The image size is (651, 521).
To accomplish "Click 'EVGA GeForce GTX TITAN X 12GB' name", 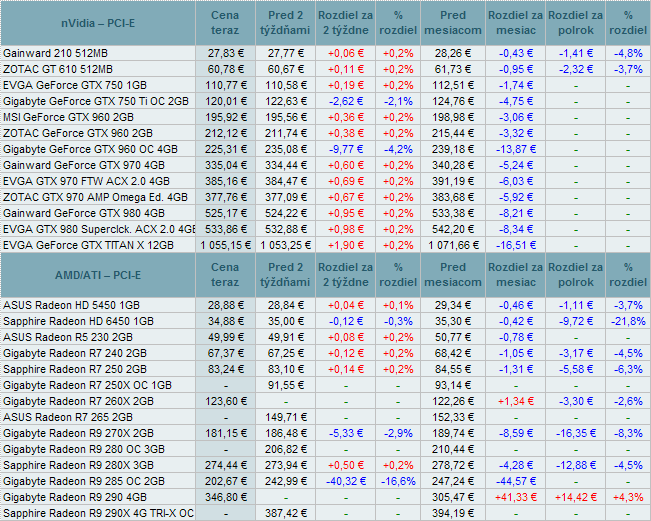I will [88, 245].
